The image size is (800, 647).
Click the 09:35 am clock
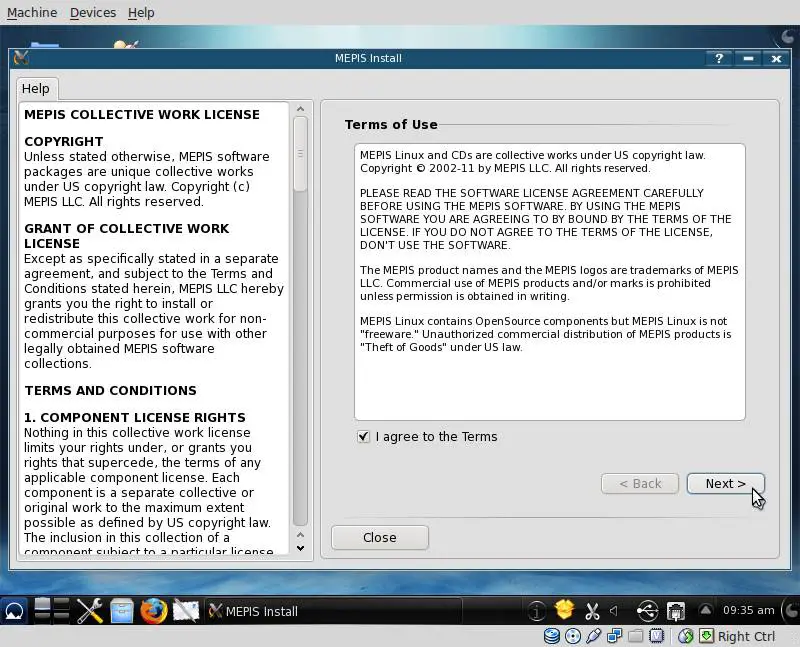[748, 610]
